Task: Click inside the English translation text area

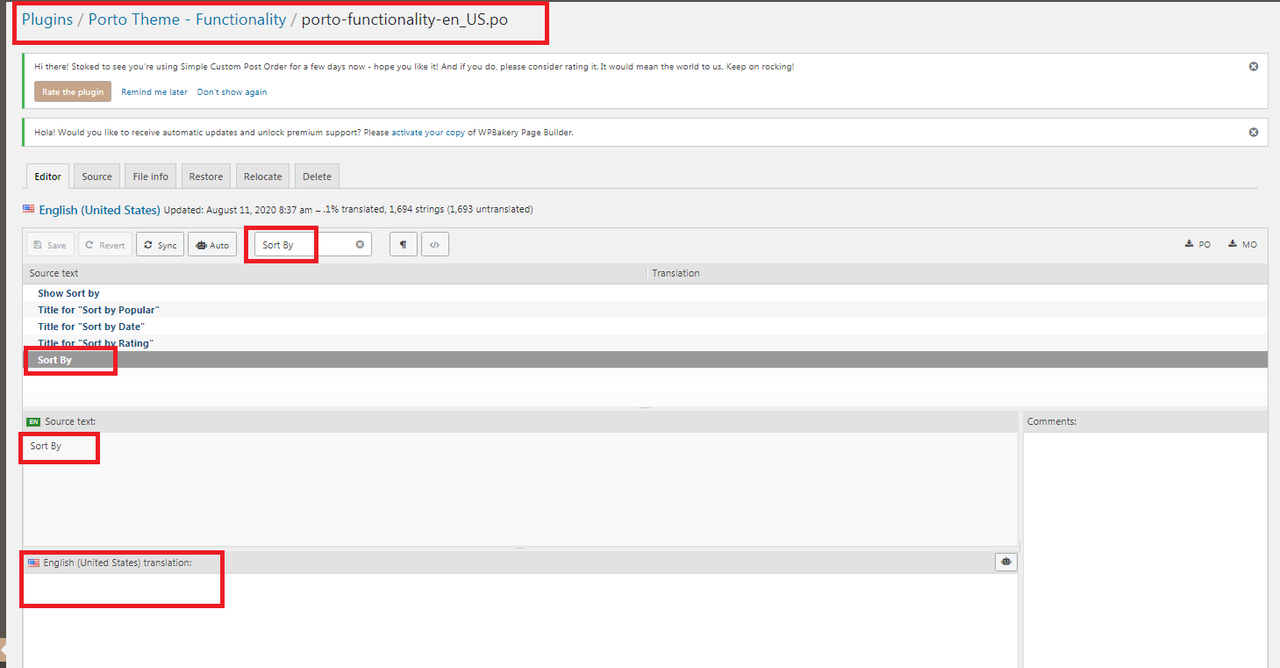Action: (520, 620)
